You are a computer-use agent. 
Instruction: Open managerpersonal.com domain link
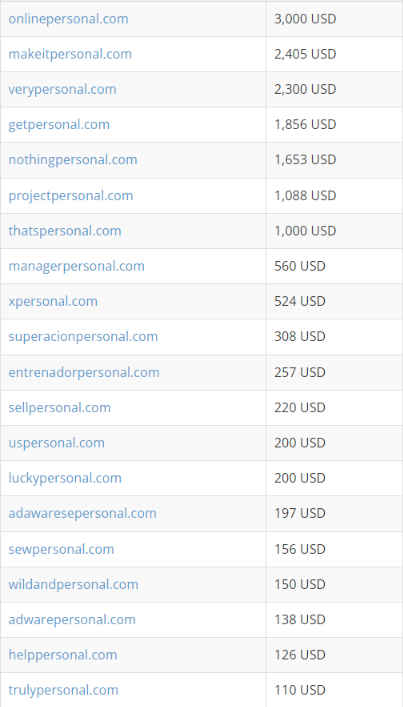76,266
